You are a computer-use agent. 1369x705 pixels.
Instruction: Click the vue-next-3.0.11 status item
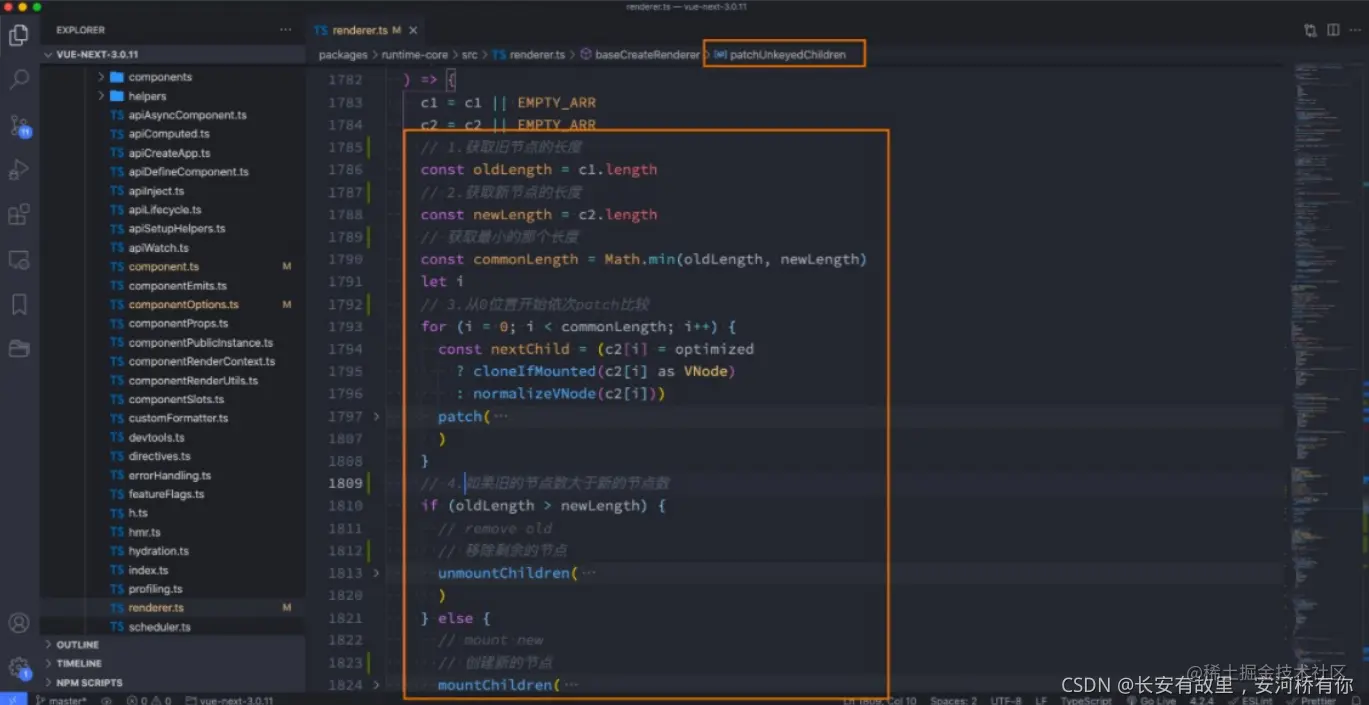pos(229,700)
